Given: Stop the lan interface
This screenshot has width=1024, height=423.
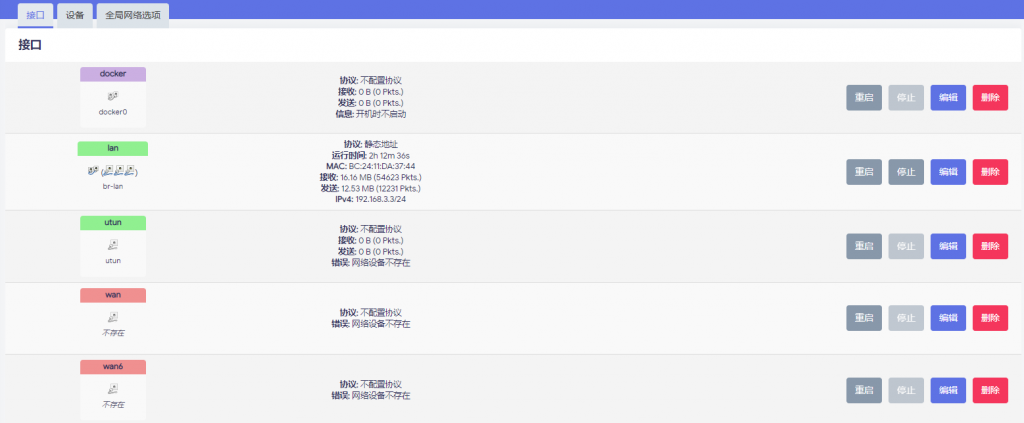Looking at the screenshot, I should (906, 172).
